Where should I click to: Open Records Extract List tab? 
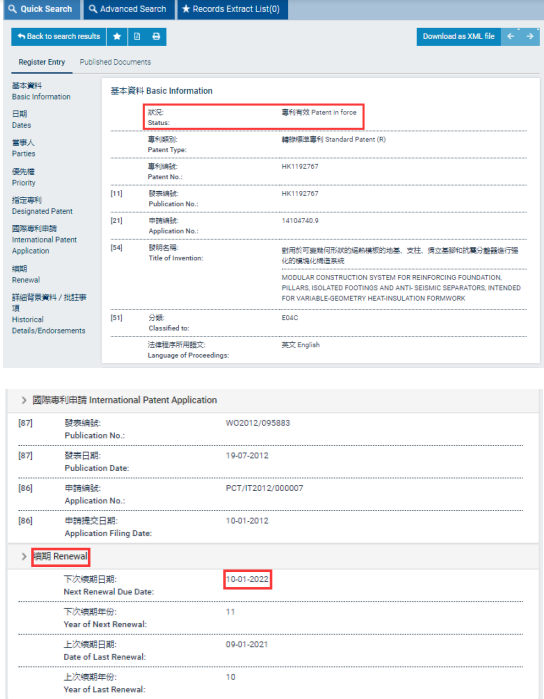pyautogui.click(x=232, y=9)
